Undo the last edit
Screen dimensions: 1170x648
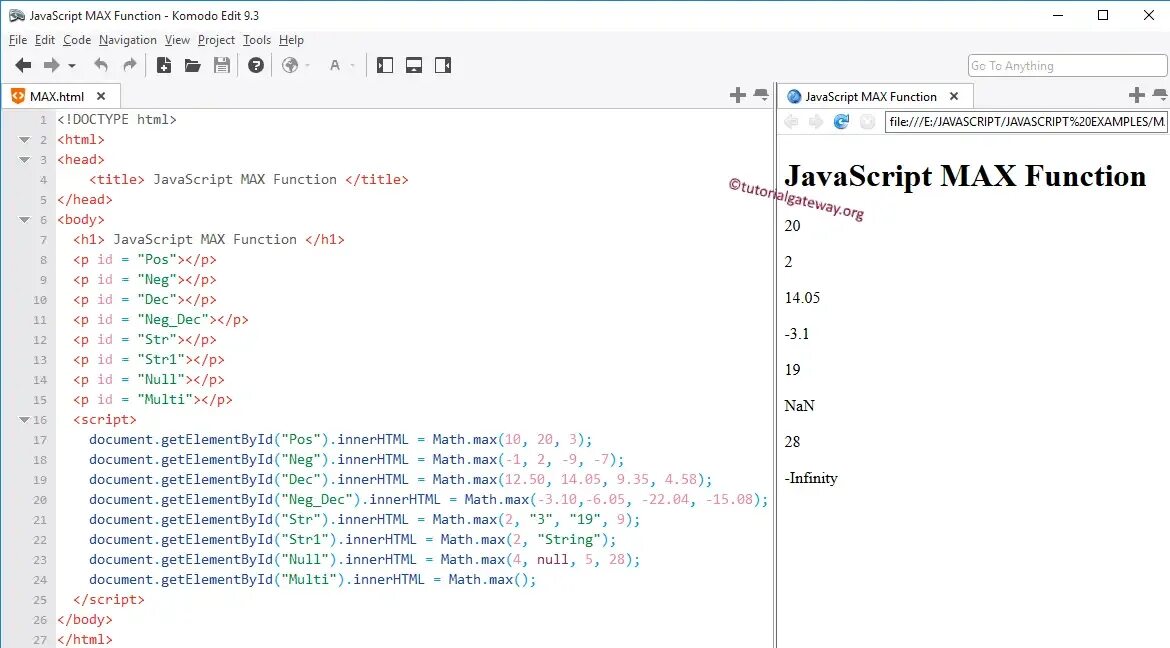point(101,66)
